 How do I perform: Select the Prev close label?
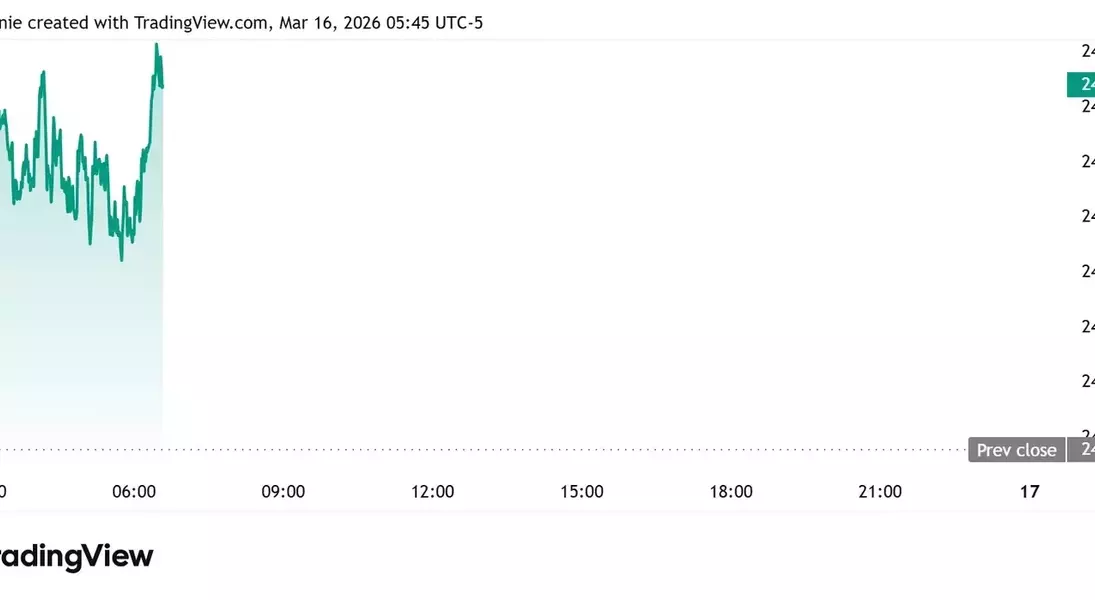(1016, 450)
